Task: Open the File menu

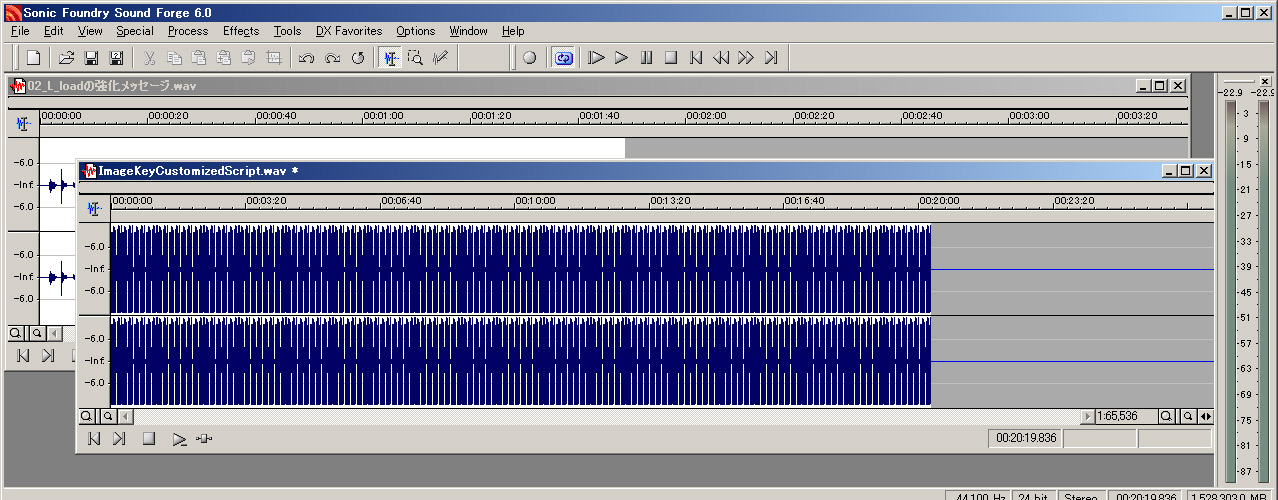Action: (20, 31)
